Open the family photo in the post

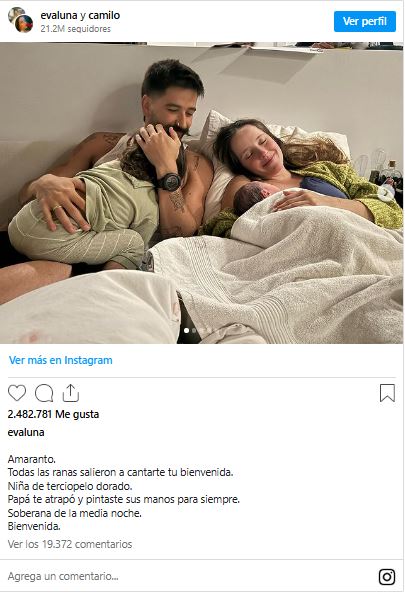tap(202, 193)
